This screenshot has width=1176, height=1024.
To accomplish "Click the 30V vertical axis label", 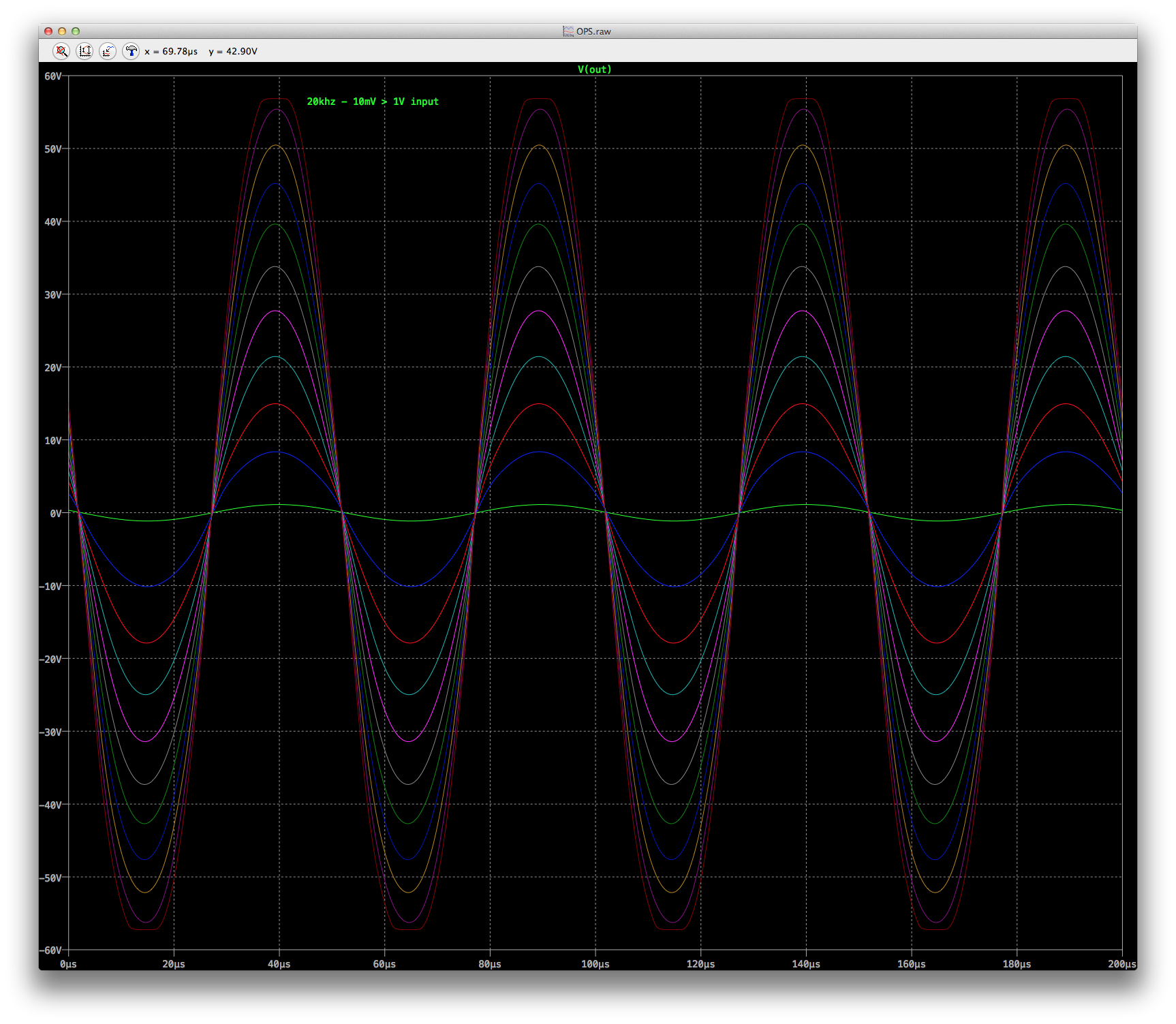I will pos(53,295).
